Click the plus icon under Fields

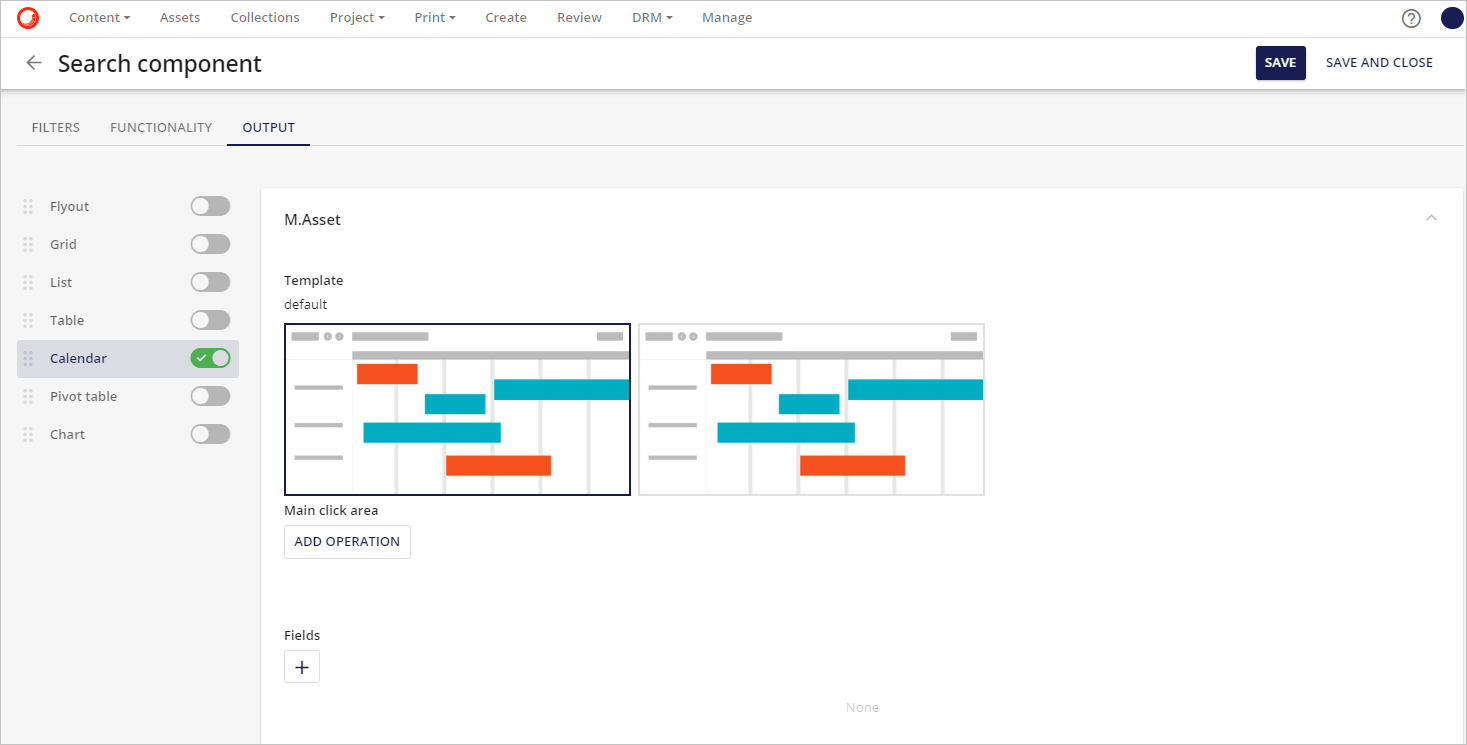[x=302, y=667]
